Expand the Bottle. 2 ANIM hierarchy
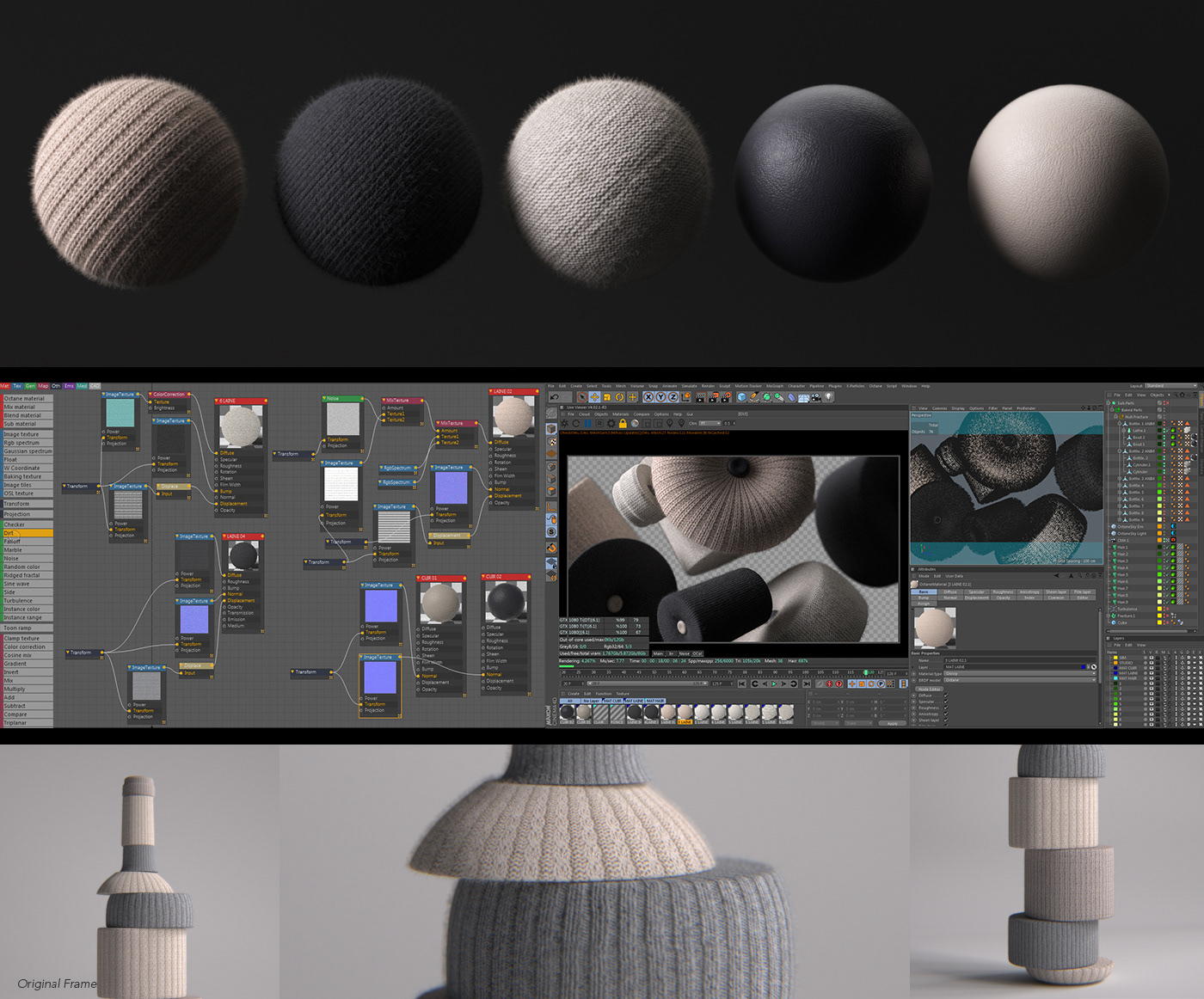Screen dimensions: 1204x999 pyautogui.click(x=1120, y=451)
